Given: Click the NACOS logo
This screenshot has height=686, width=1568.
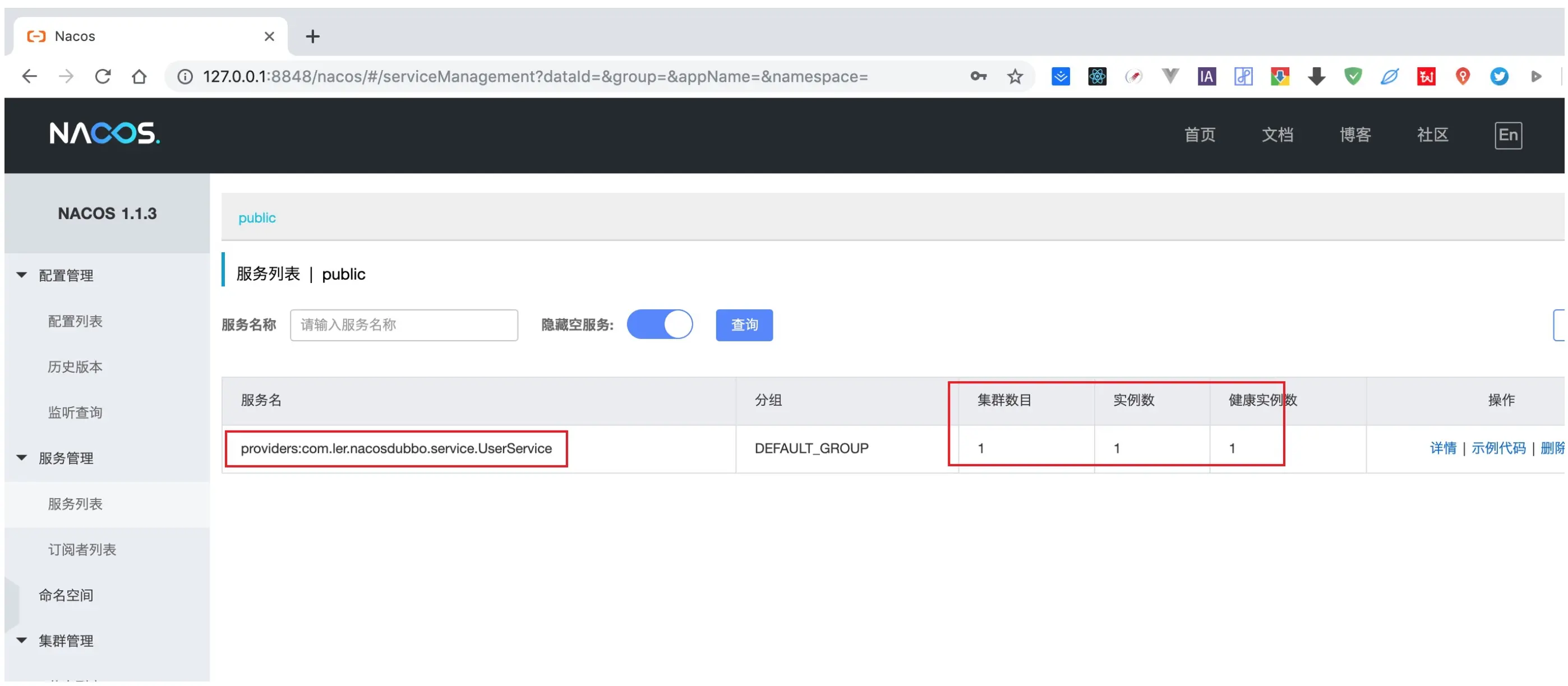Looking at the screenshot, I should (x=104, y=133).
